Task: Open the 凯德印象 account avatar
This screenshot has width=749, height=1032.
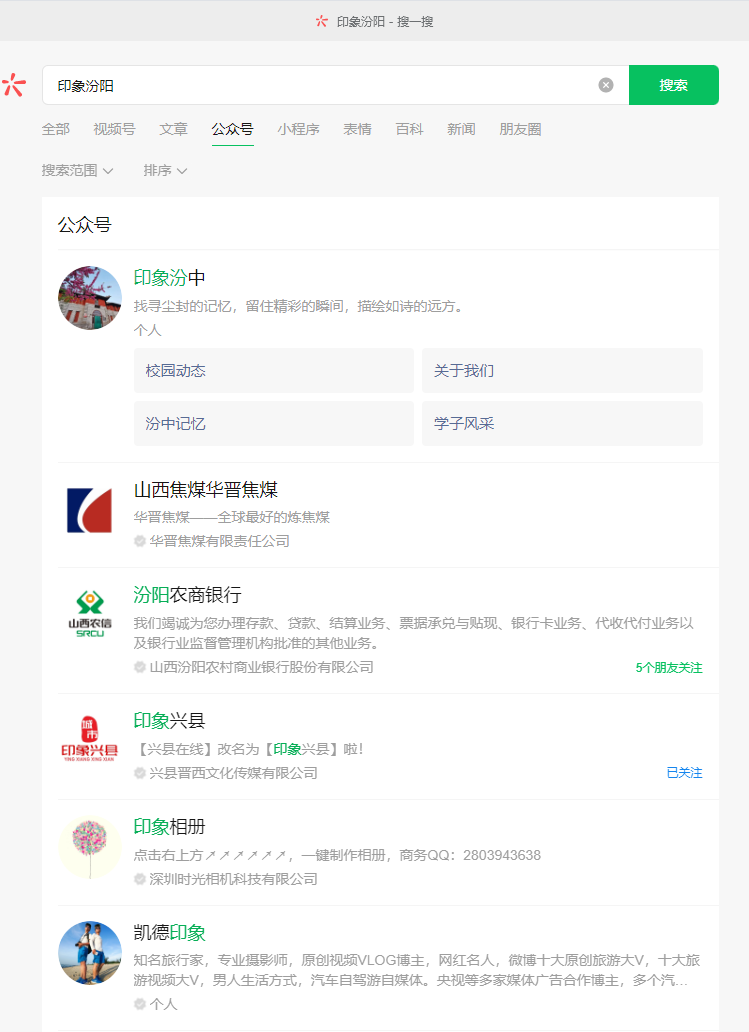Action: (90, 952)
